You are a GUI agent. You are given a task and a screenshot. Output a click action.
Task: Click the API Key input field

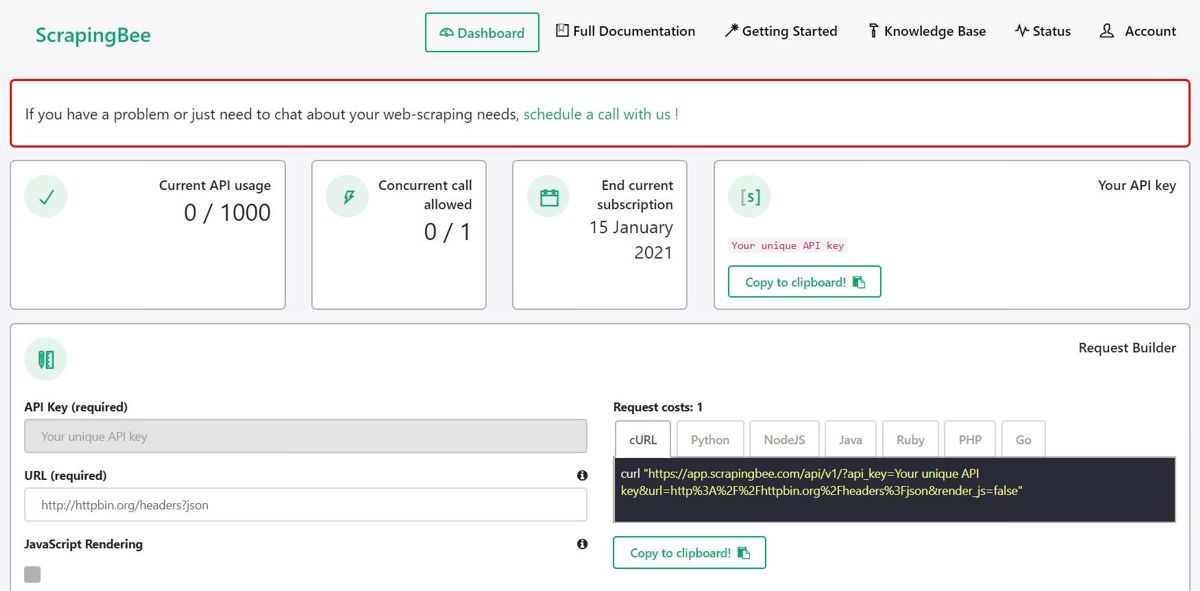[x=305, y=436]
